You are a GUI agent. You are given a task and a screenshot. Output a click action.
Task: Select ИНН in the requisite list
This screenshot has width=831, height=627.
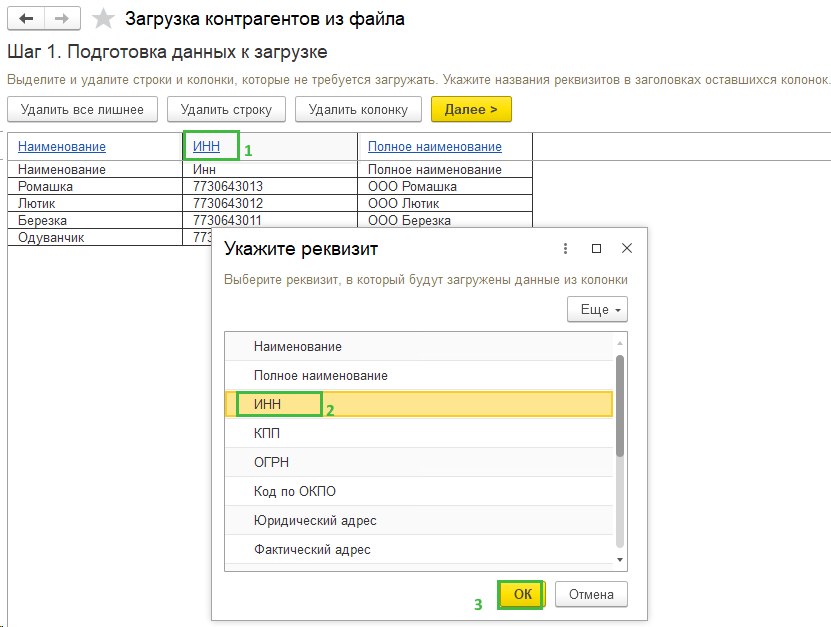[419, 404]
